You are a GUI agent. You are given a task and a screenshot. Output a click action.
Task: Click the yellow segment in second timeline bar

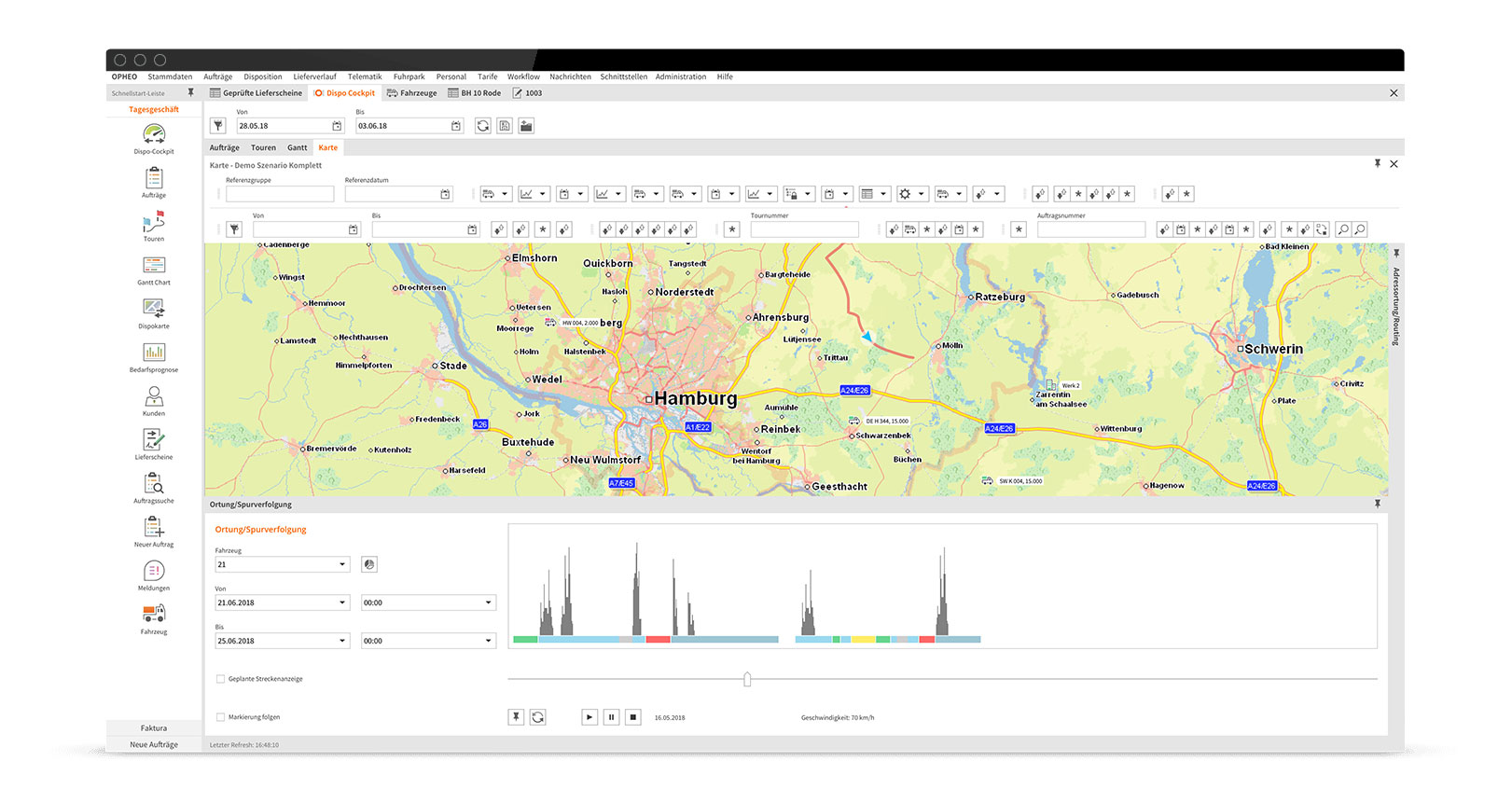click(x=863, y=639)
